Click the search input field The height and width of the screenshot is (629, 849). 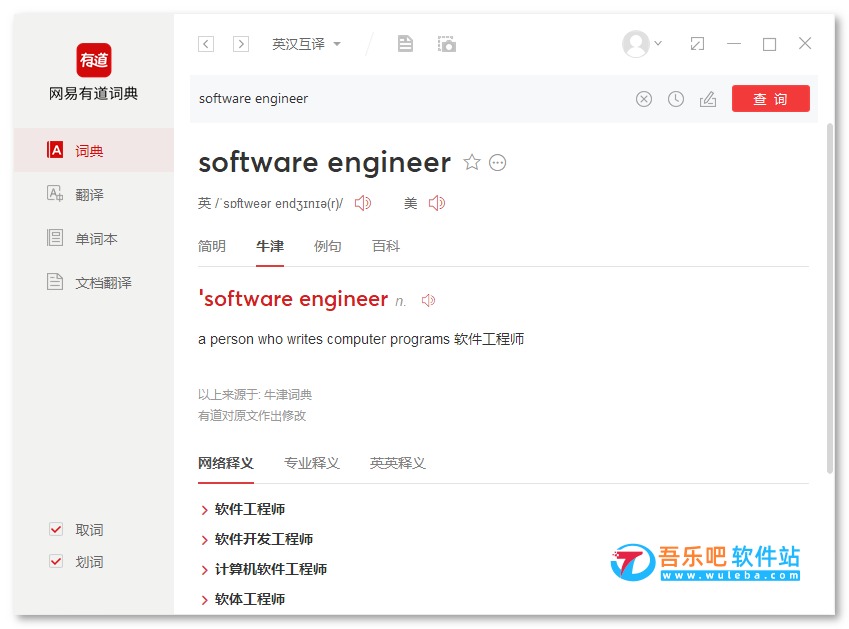[x=412, y=99]
